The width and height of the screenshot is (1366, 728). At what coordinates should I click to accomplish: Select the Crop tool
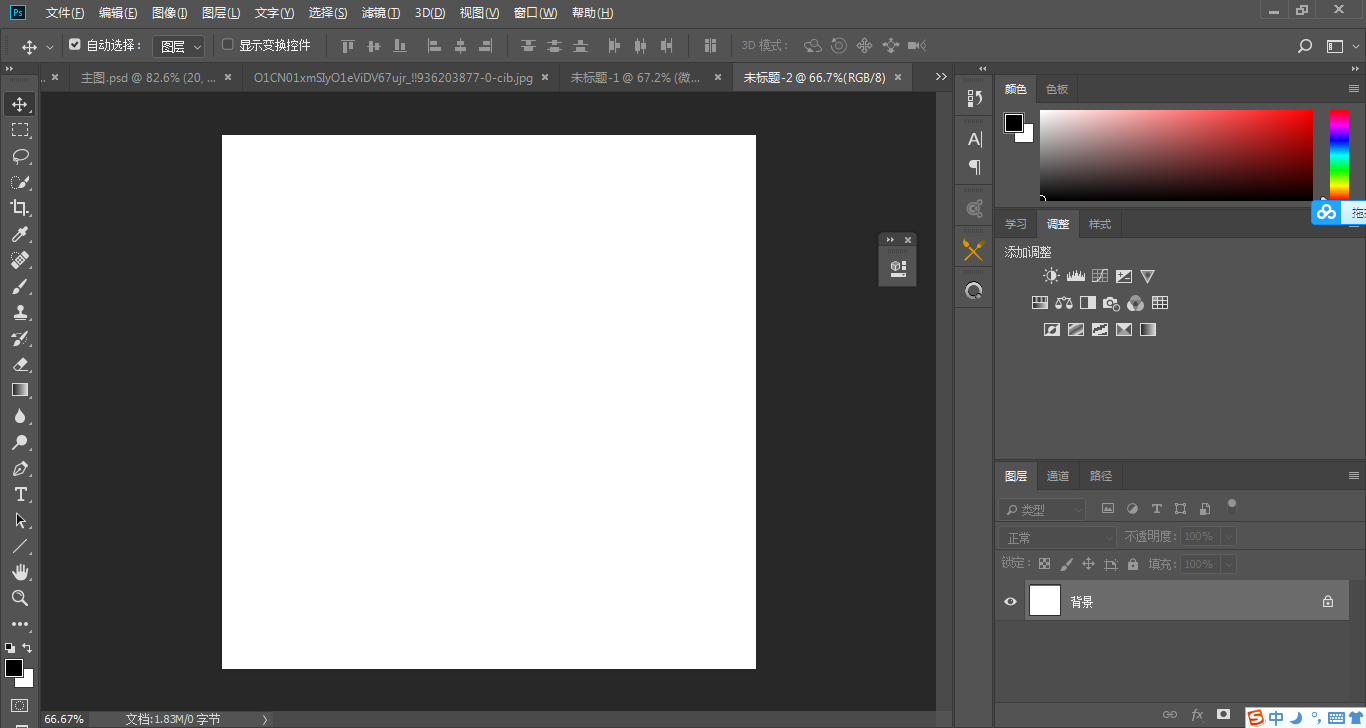point(20,208)
